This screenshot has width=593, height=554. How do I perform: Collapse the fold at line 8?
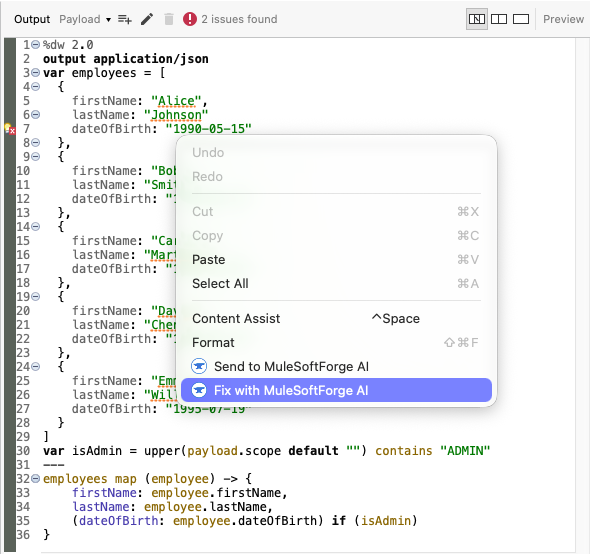pos(36,143)
